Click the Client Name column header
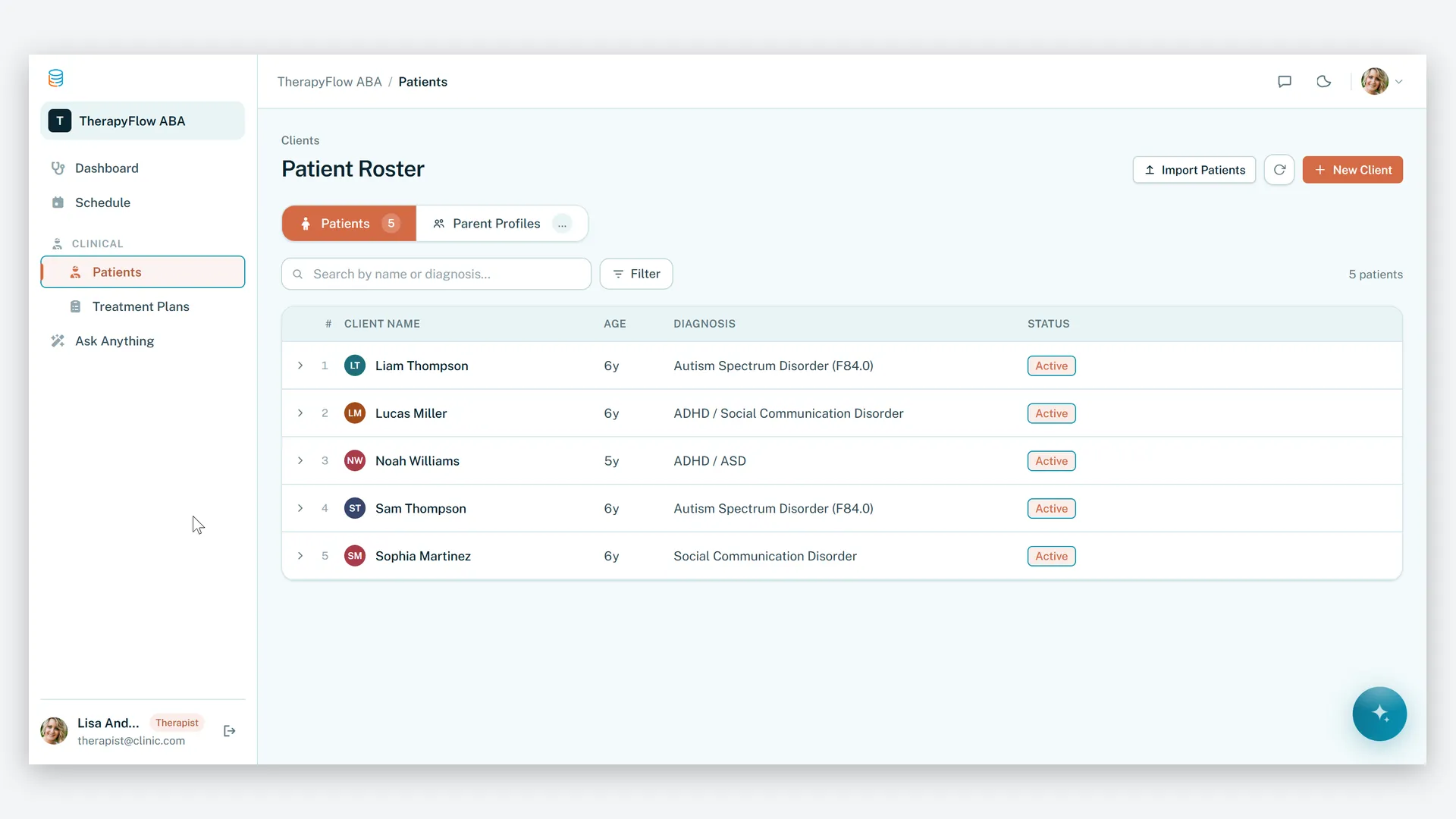This screenshot has height=819, width=1456. tap(382, 324)
